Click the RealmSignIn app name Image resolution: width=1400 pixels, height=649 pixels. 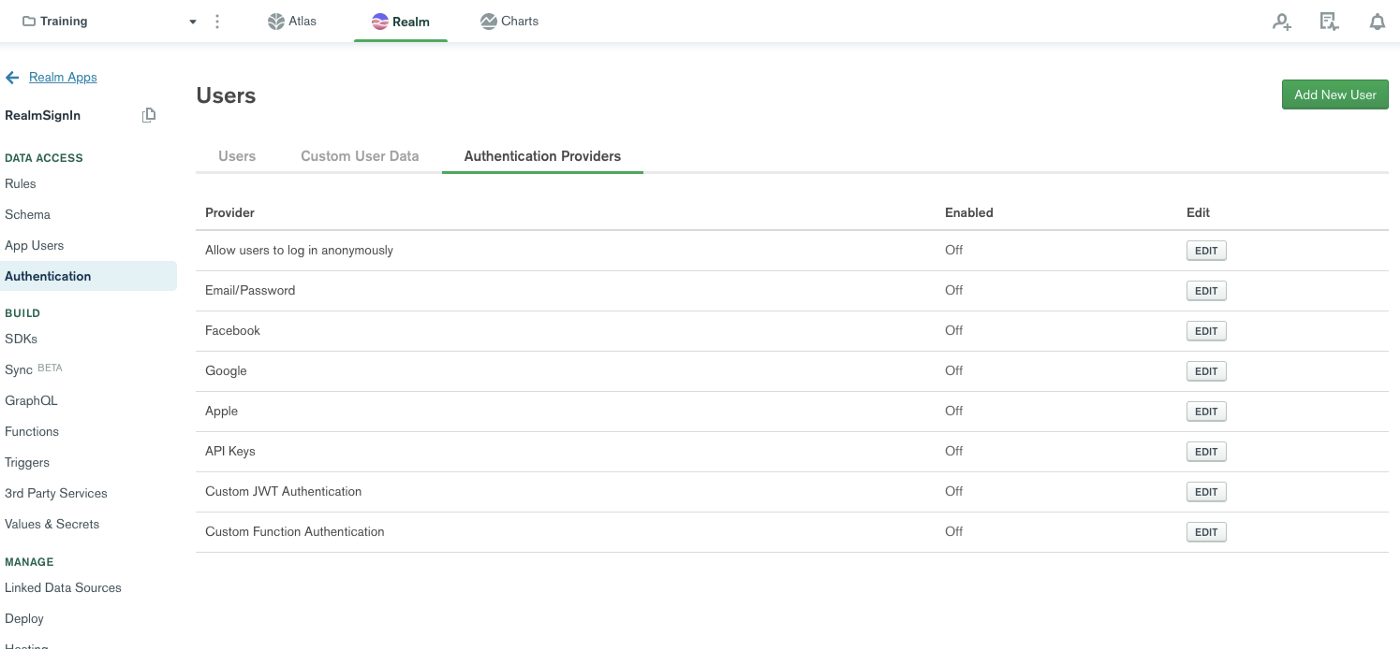pos(43,116)
